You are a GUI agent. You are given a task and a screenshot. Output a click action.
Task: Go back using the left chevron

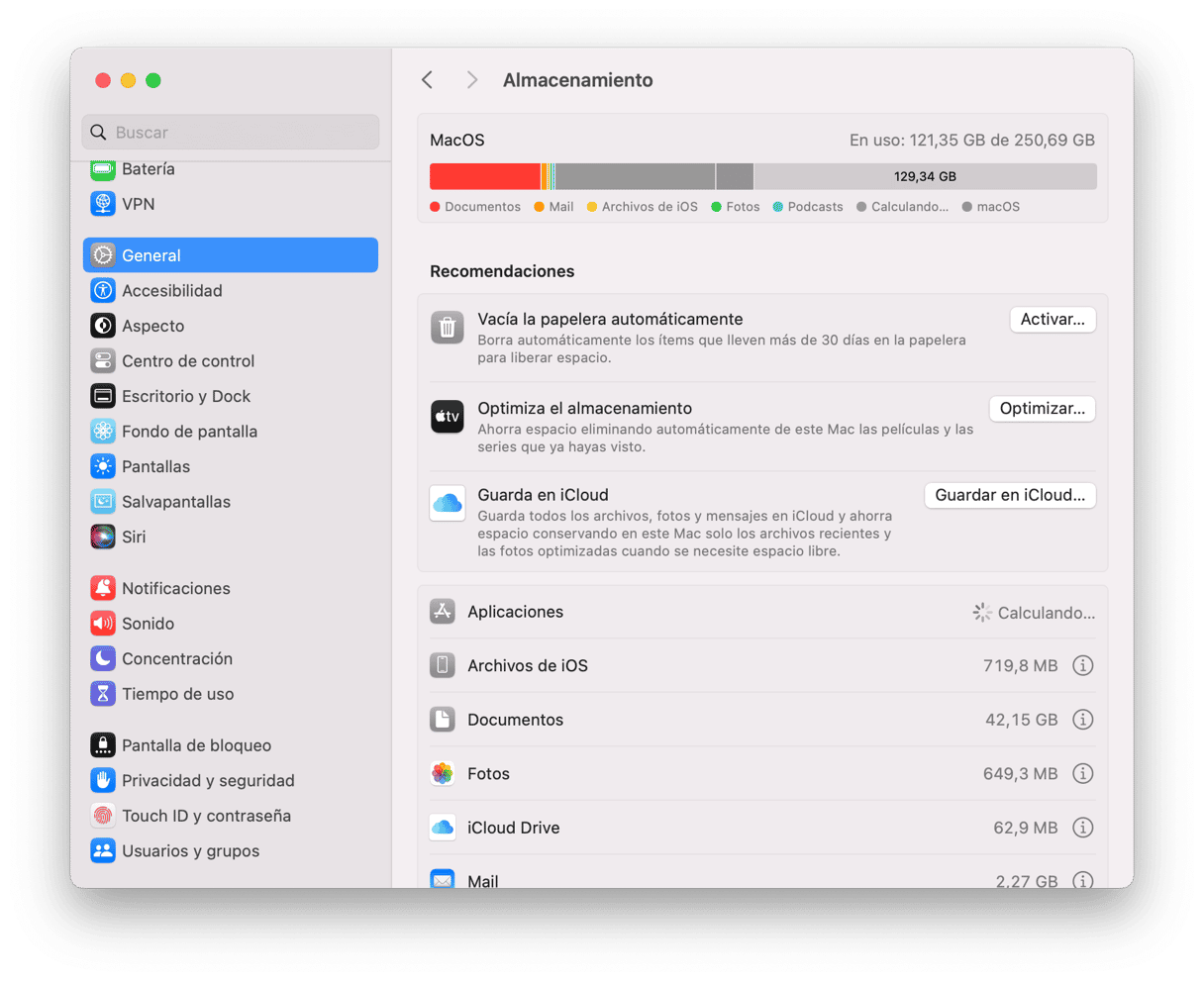[x=428, y=80]
